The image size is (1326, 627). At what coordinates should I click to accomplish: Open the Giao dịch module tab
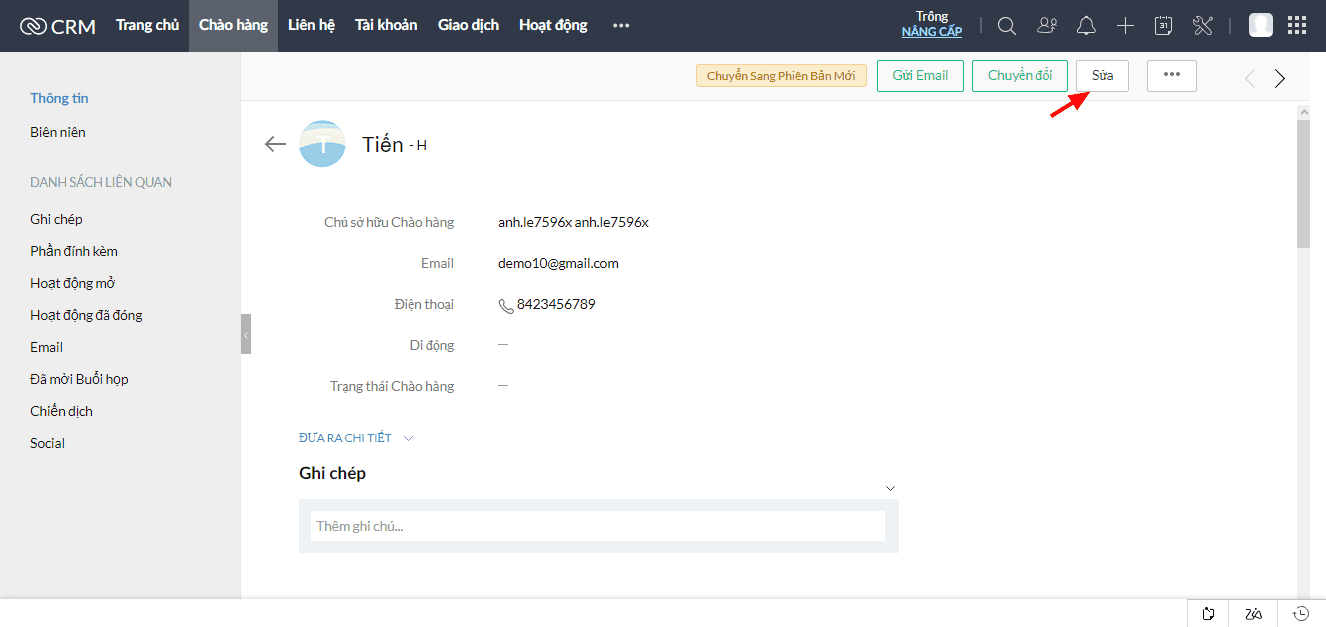click(468, 25)
